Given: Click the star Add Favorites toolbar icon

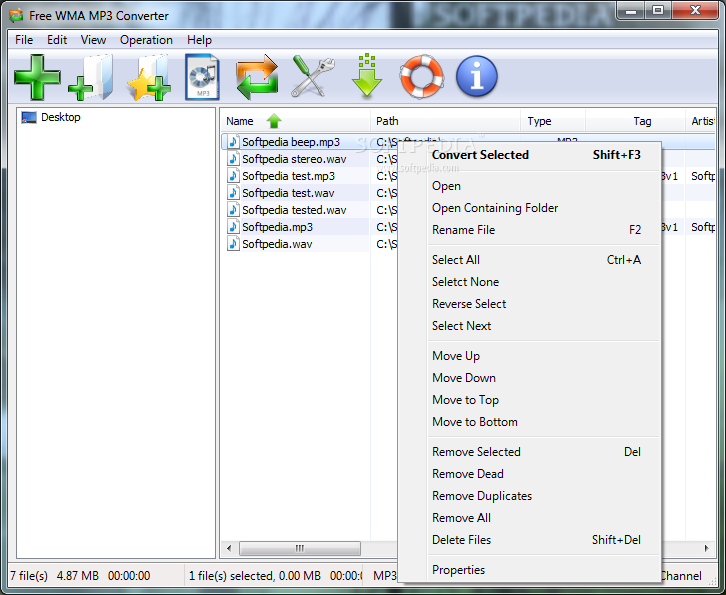Looking at the screenshot, I should [149, 77].
